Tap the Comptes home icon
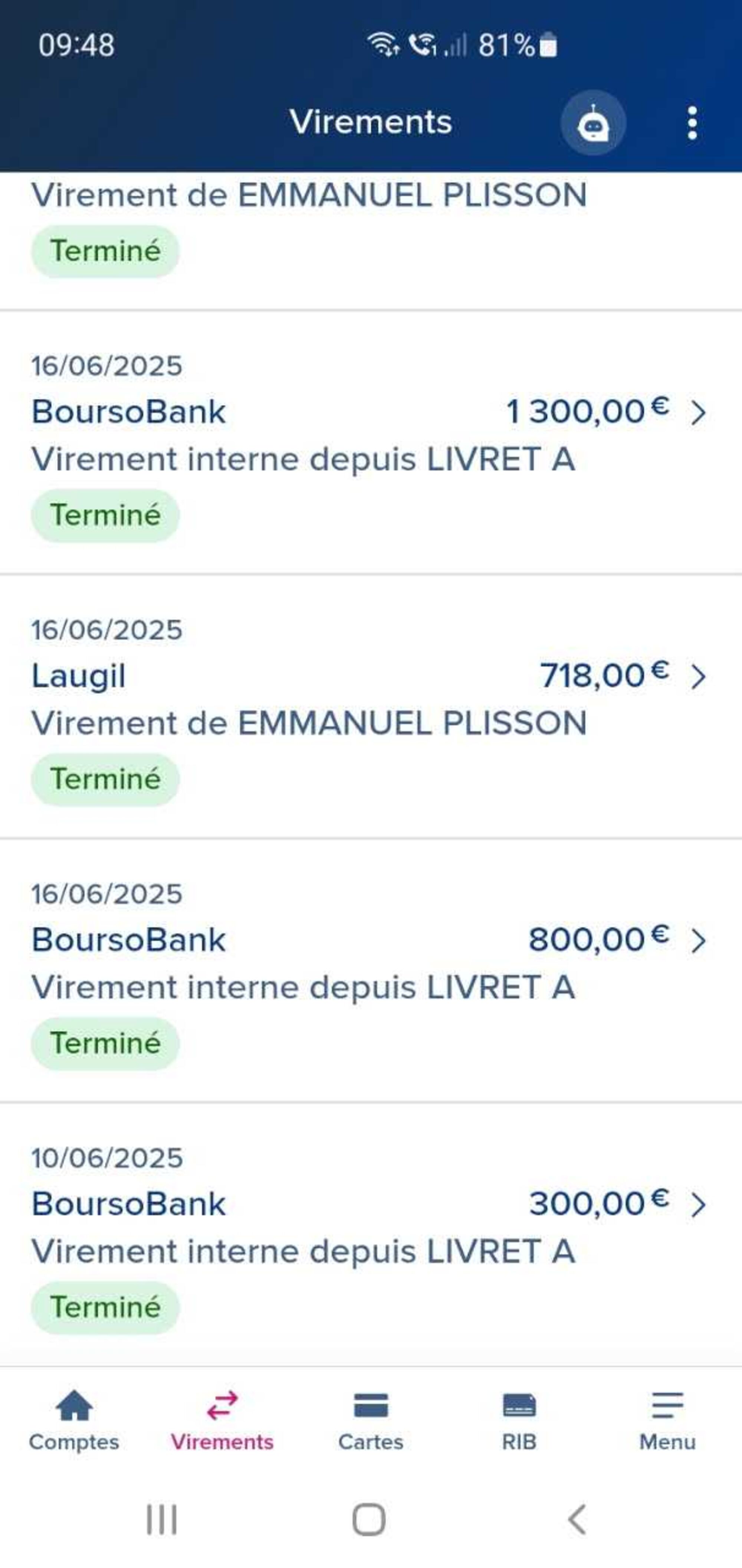The height and width of the screenshot is (1568, 742). (73, 1406)
